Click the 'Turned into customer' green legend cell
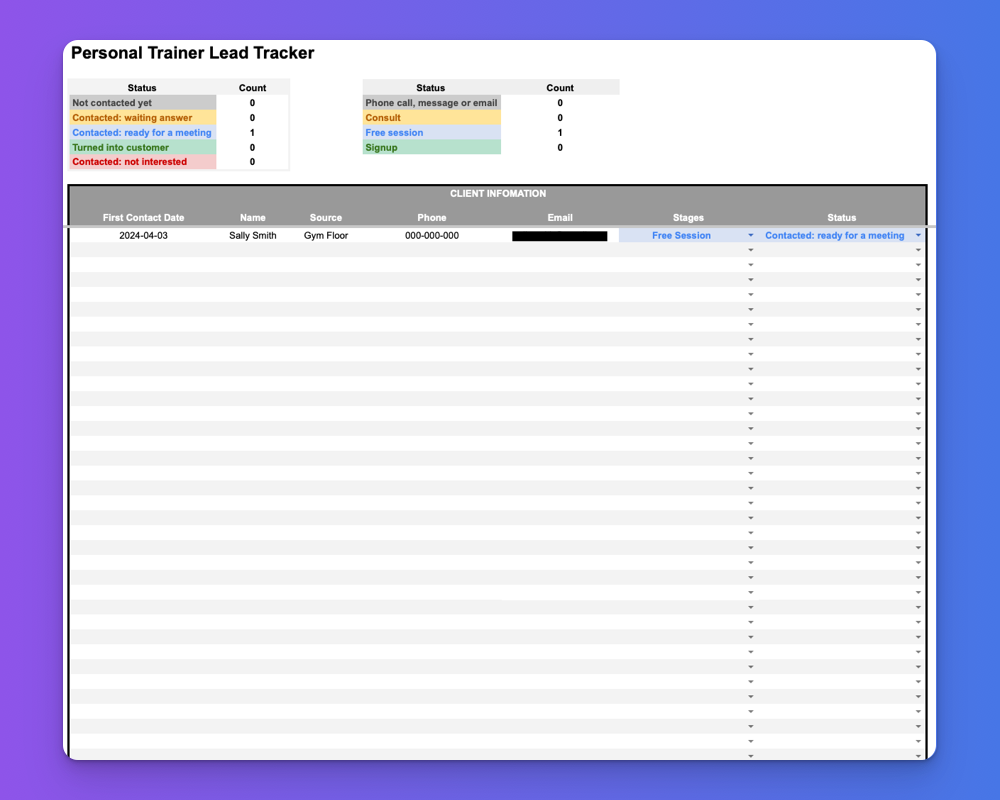Screen dimensions: 1000x800 (x=142, y=147)
